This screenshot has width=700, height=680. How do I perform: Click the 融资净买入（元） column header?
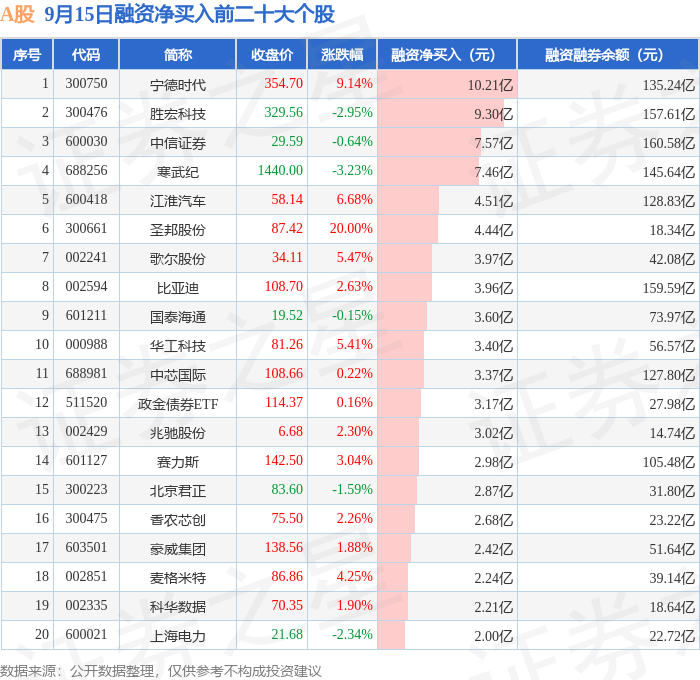tap(447, 54)
